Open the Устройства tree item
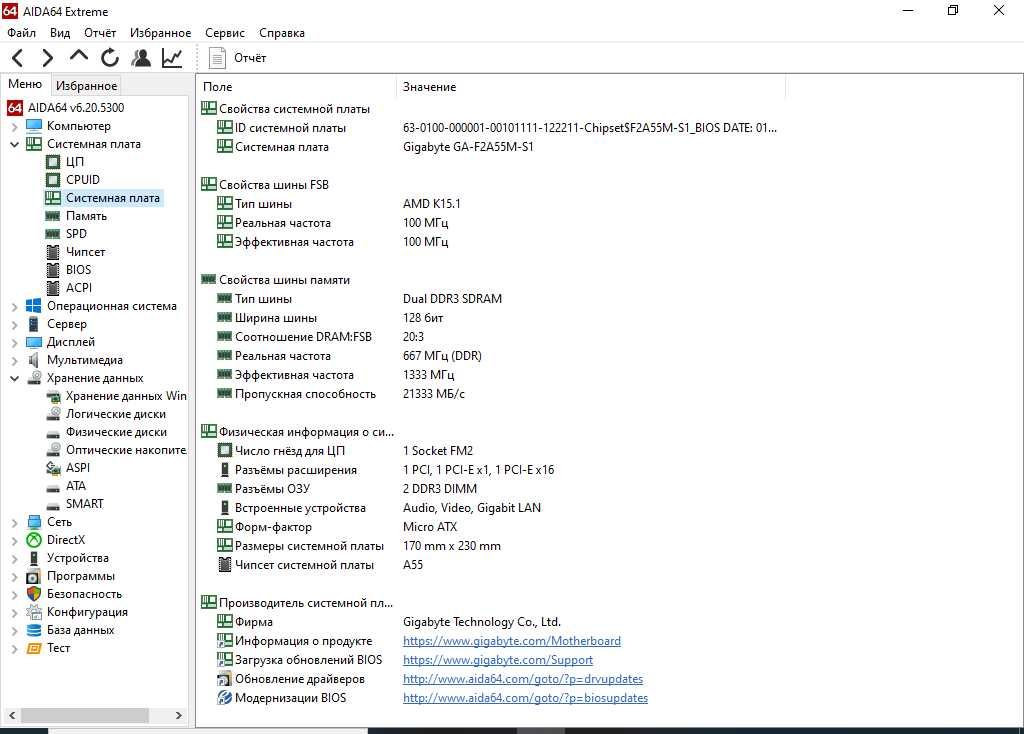 [x=78, y=558]
